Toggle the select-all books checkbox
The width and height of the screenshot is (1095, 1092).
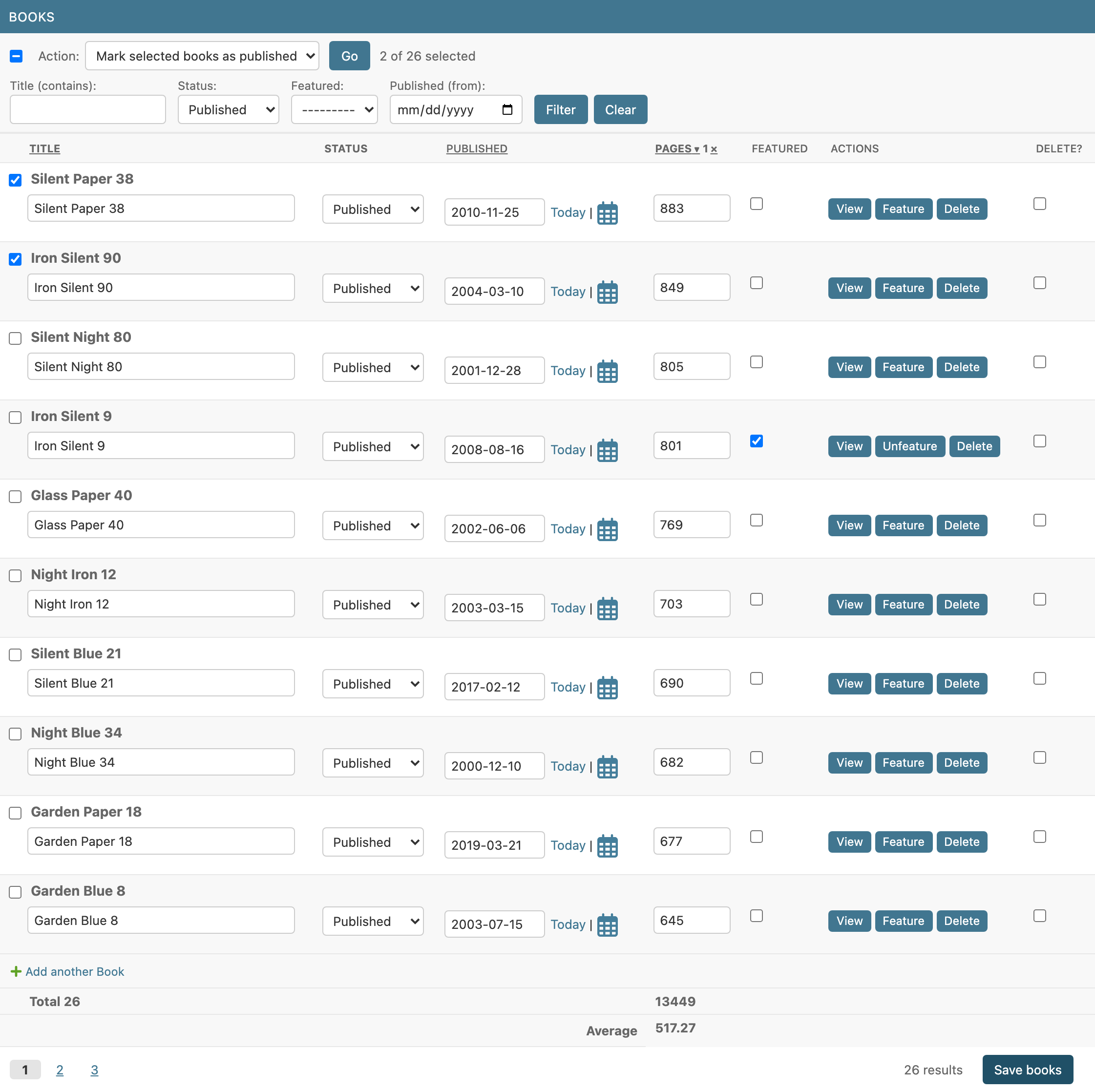pos(16,56)
